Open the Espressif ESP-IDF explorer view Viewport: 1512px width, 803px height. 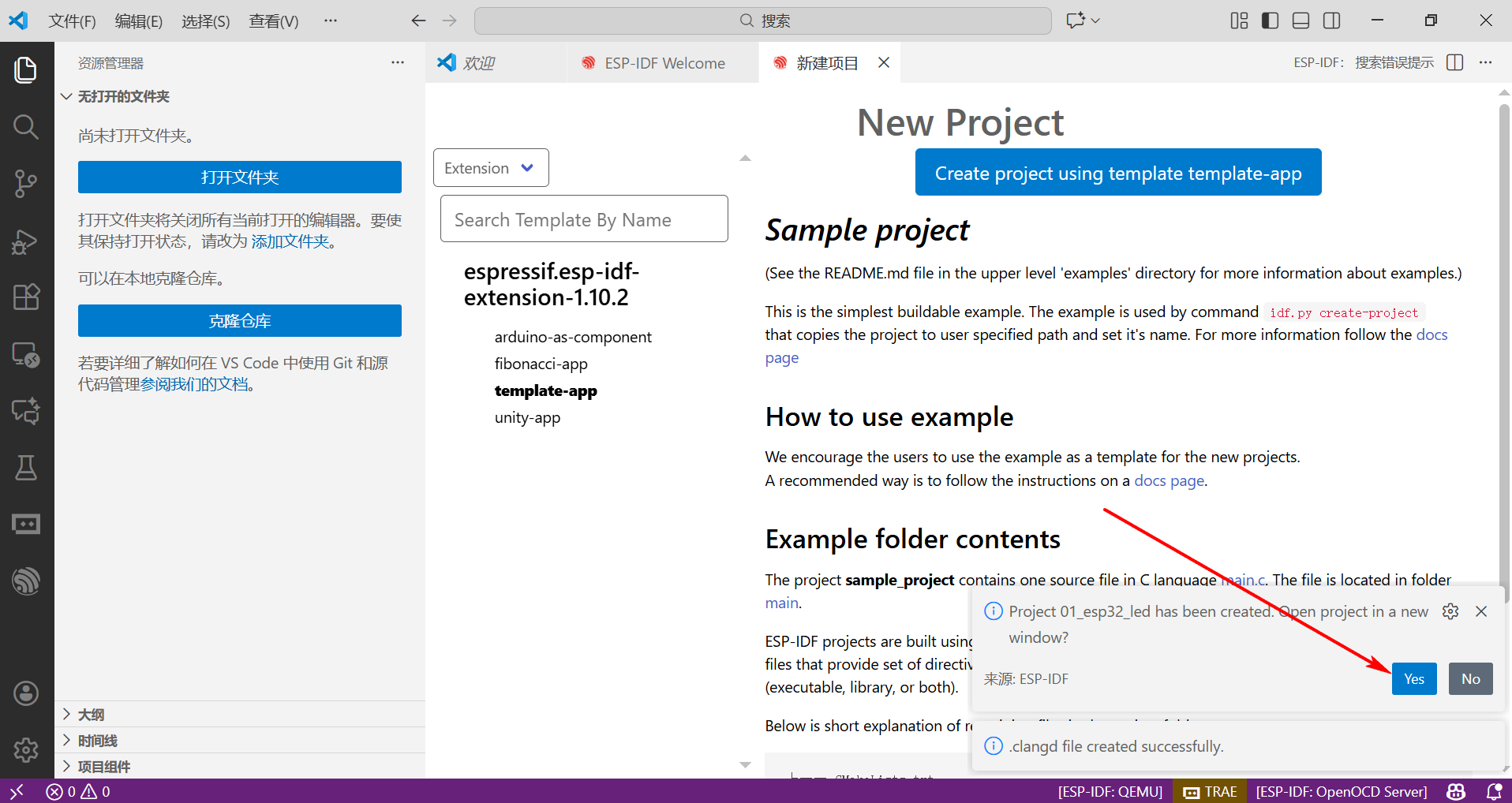(26, 581)
